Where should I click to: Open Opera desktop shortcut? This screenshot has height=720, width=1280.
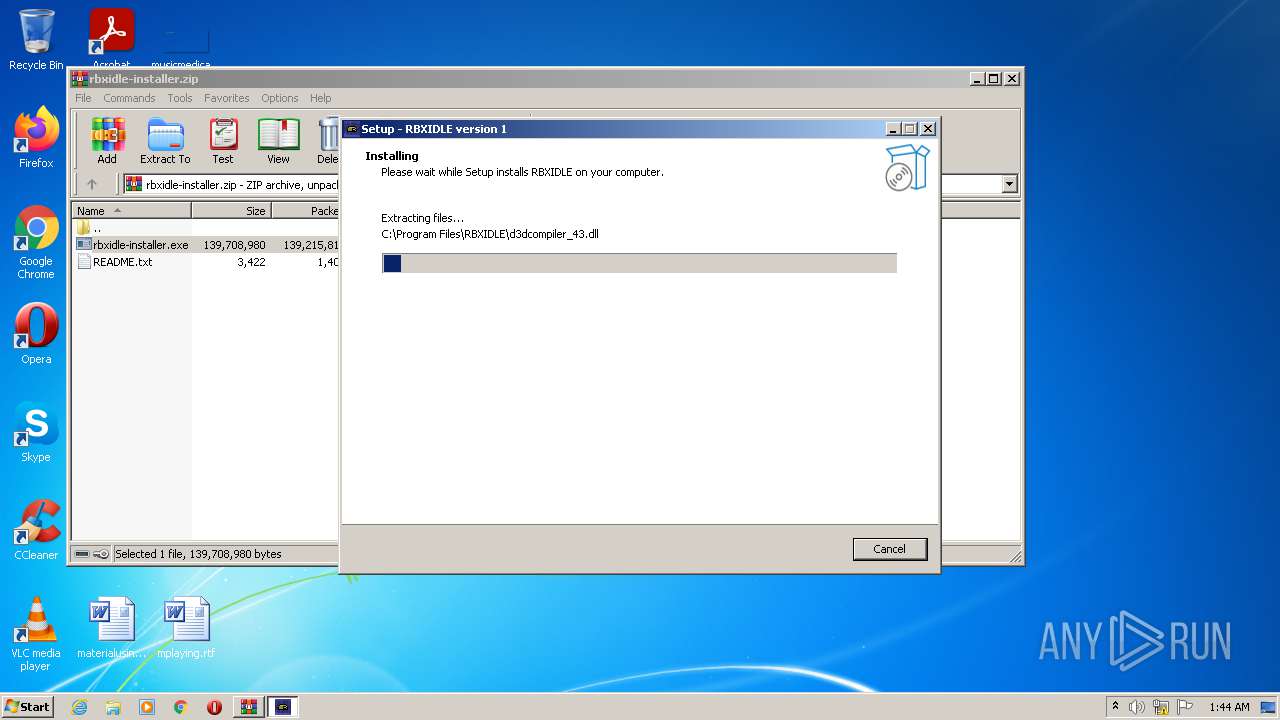(36, 334)
